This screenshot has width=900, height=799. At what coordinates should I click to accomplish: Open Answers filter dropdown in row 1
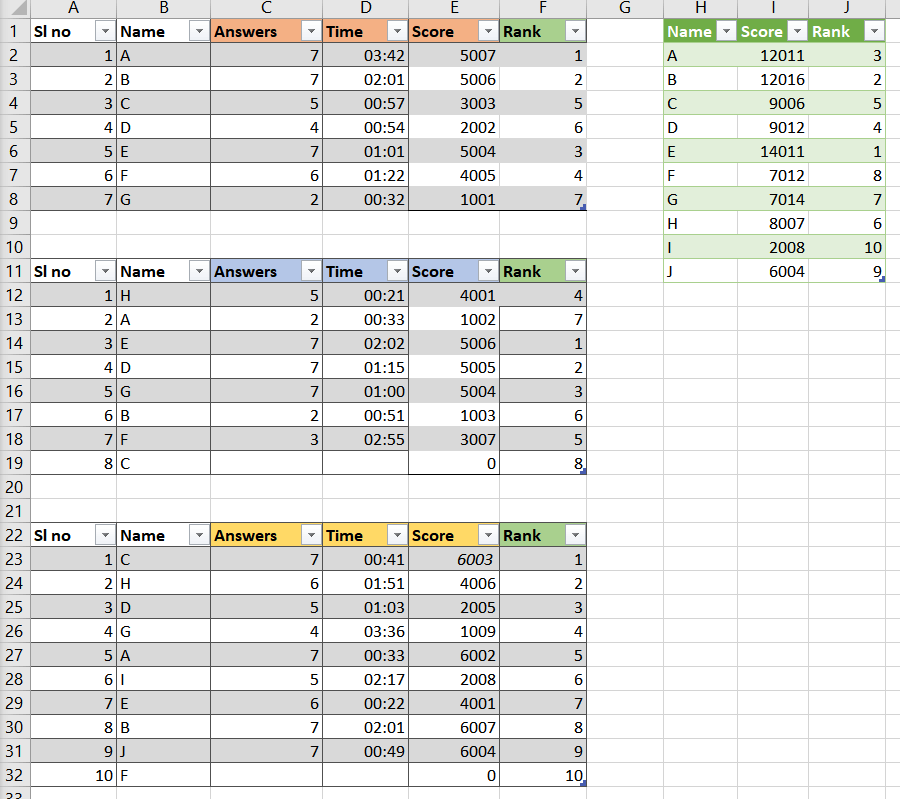pos(311,31)
